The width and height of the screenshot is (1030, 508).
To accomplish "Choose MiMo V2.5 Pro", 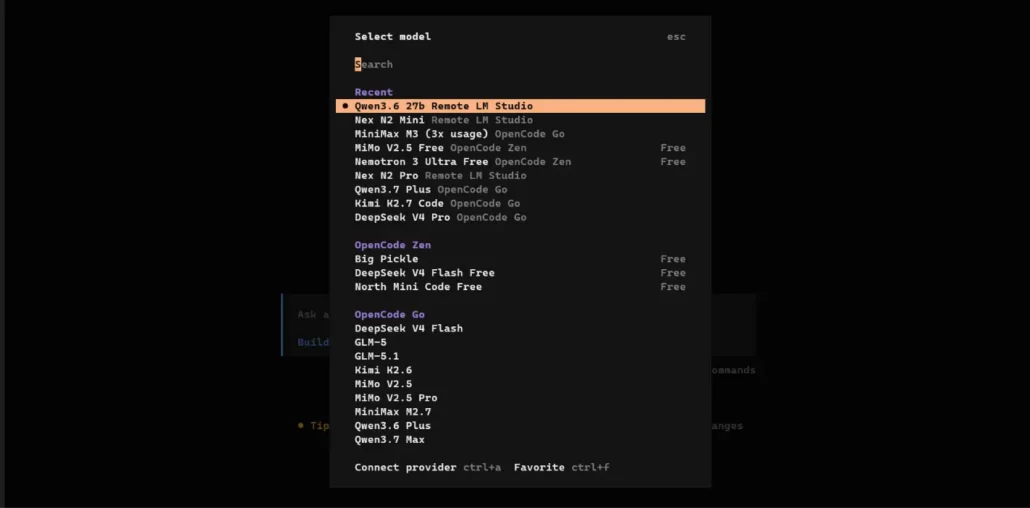I will coord(520,398).
